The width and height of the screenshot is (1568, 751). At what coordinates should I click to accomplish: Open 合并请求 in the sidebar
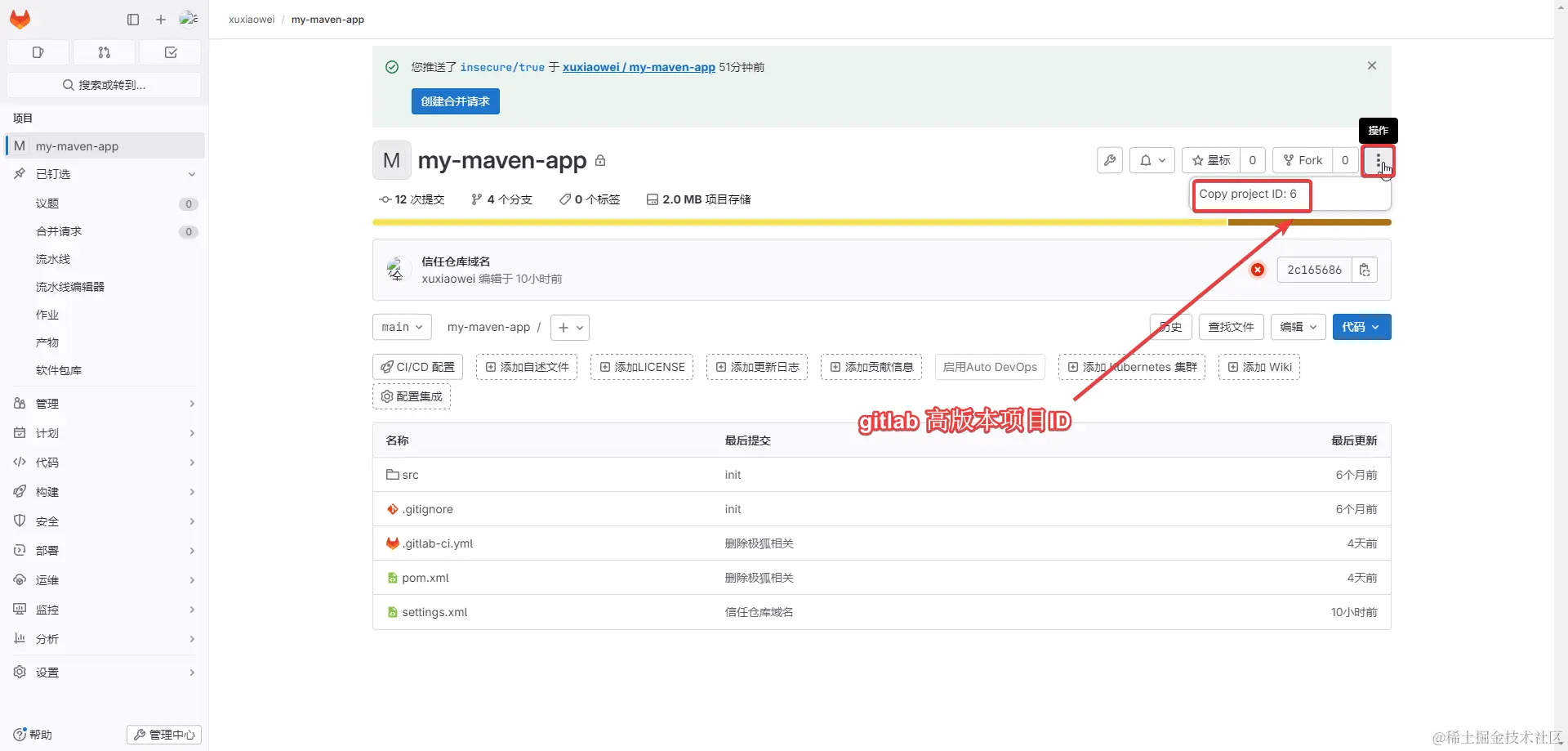pyautogui.click(x=105, y=231)
